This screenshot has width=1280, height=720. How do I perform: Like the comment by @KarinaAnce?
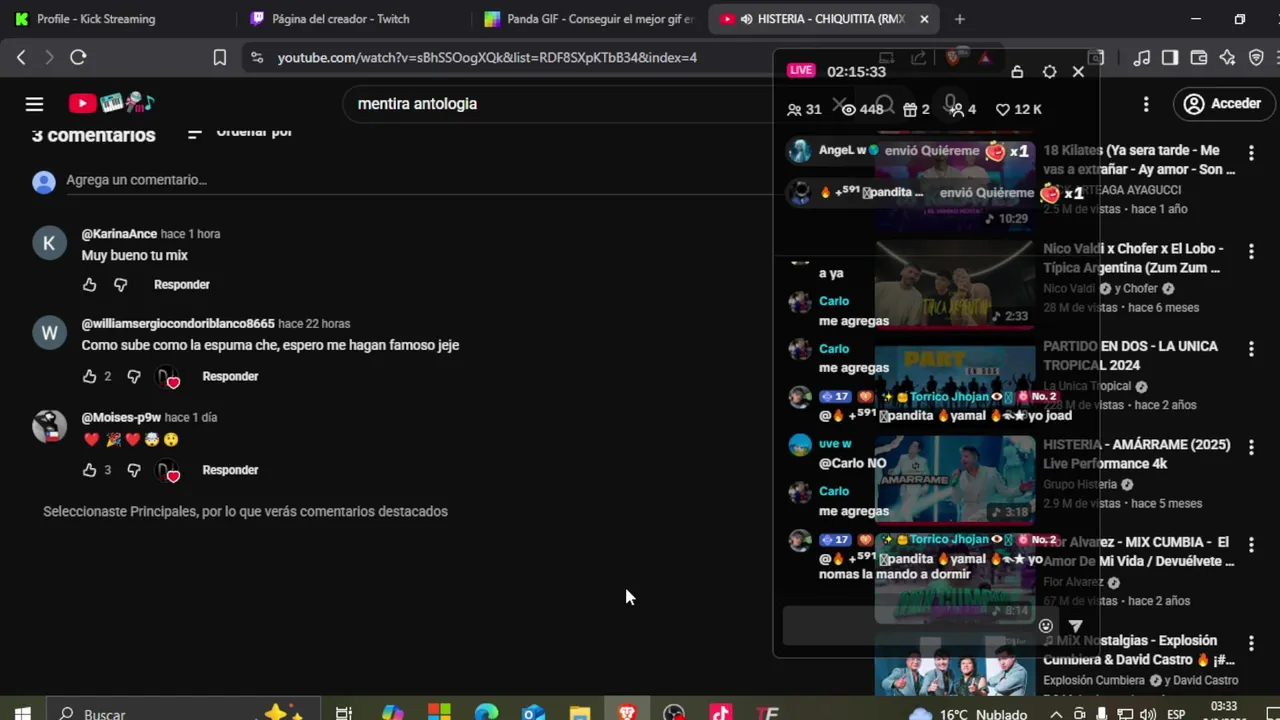click(x=90, y=285)
